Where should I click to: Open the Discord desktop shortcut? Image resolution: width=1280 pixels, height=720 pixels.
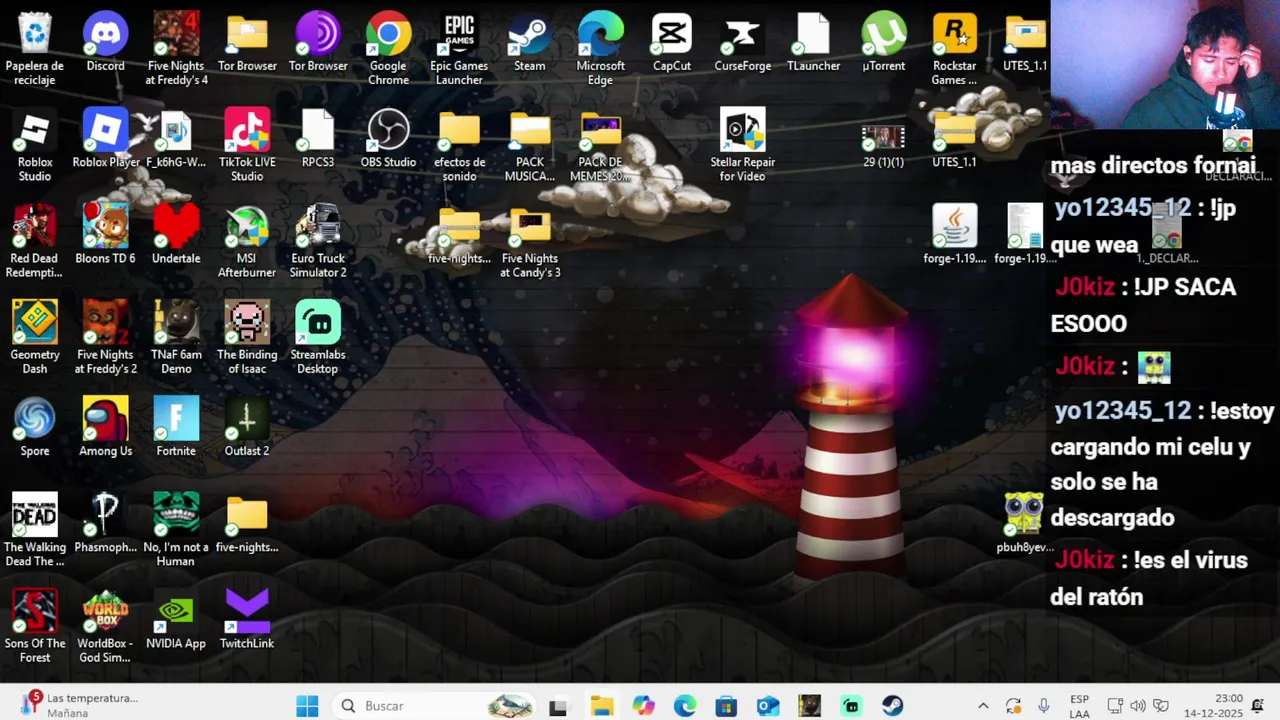point(105,43)
